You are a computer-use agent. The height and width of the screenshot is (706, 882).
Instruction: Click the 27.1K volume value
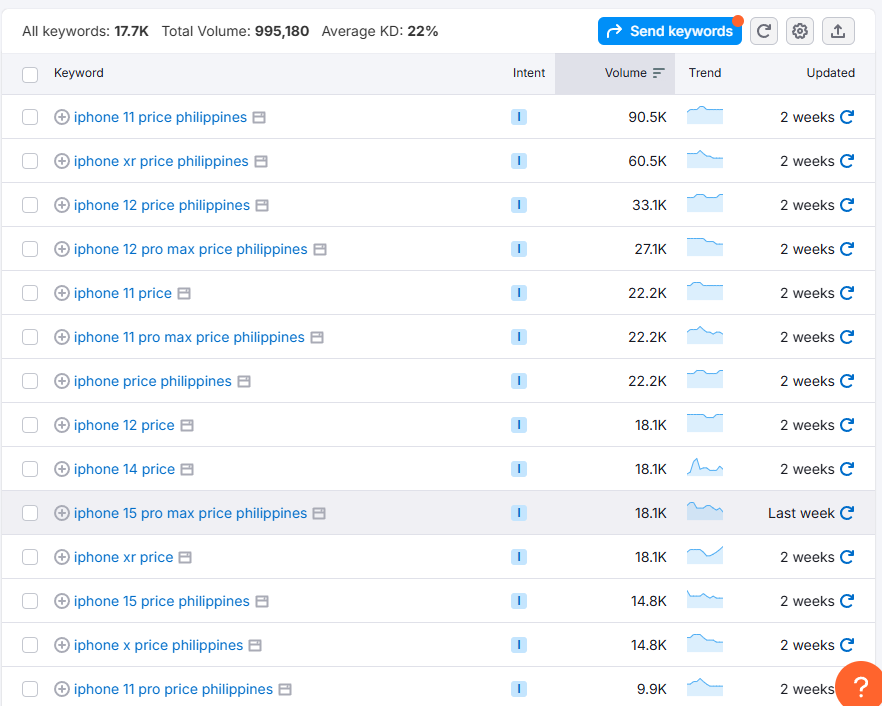pyautogui.click(x=650, y=249)
